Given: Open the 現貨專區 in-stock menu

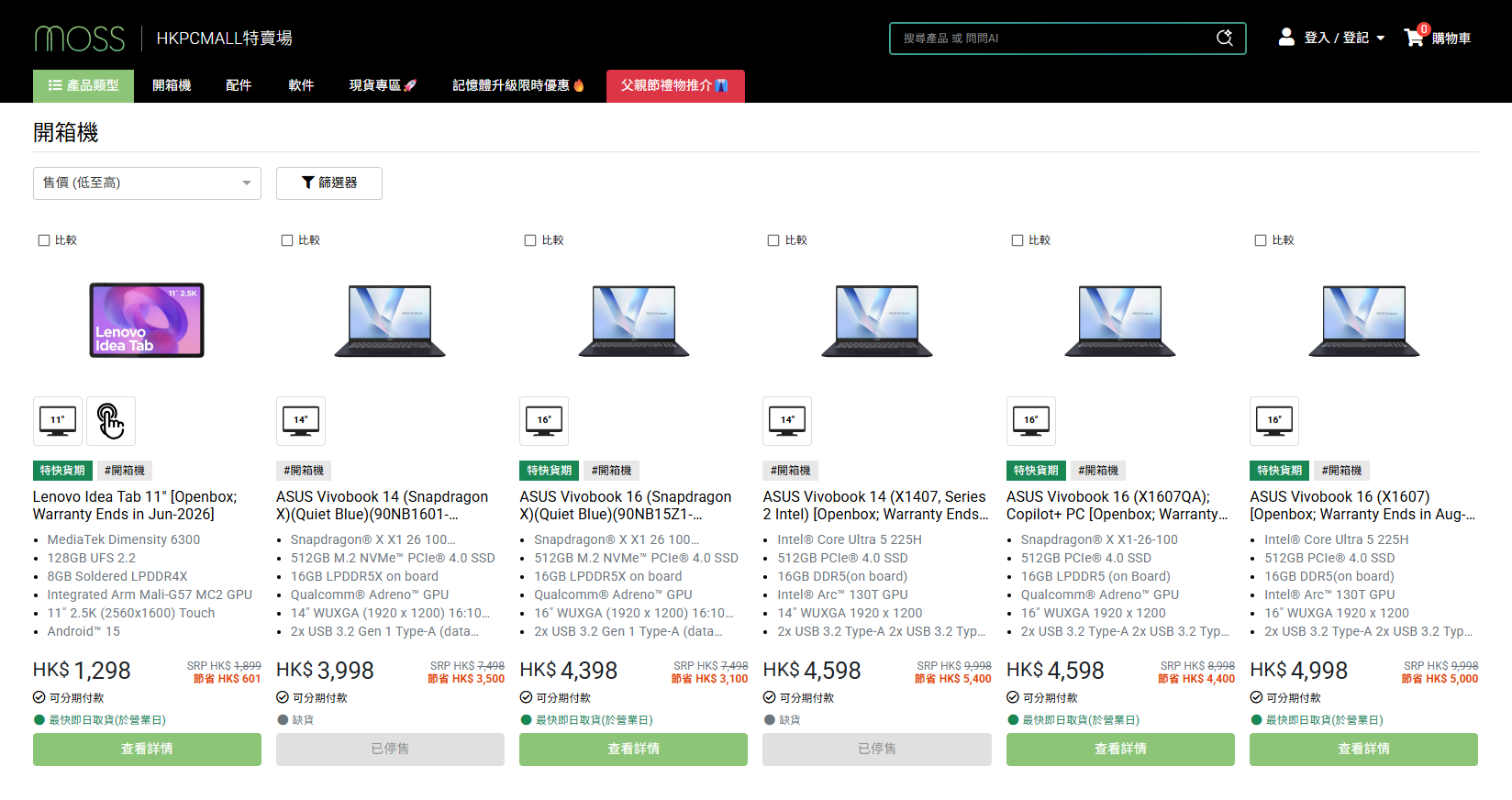Looking at the screenshot, I should [383, 85].
